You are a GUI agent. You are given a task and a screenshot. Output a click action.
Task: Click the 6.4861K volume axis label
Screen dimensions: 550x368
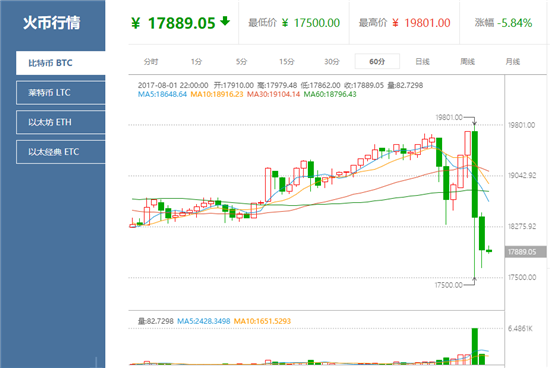[x=520, y=329]
